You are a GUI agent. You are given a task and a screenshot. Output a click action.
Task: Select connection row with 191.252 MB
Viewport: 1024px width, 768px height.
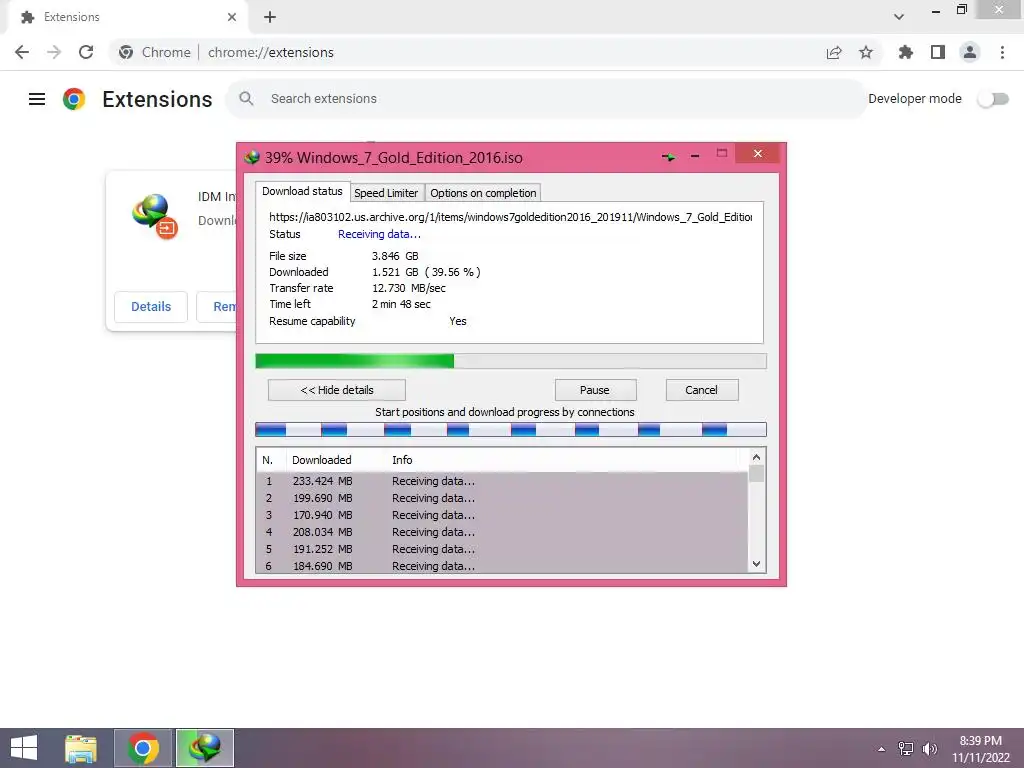(x=503, y=549)
